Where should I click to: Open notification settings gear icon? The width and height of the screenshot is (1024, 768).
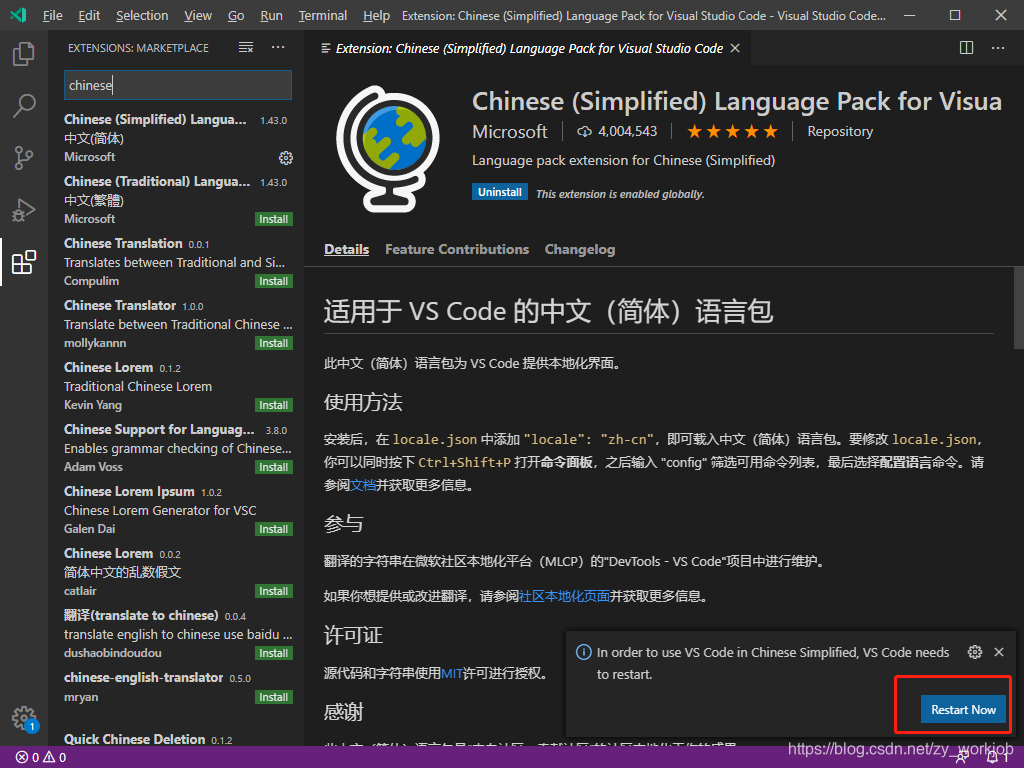pyautogui.click(x=974, y=652)
